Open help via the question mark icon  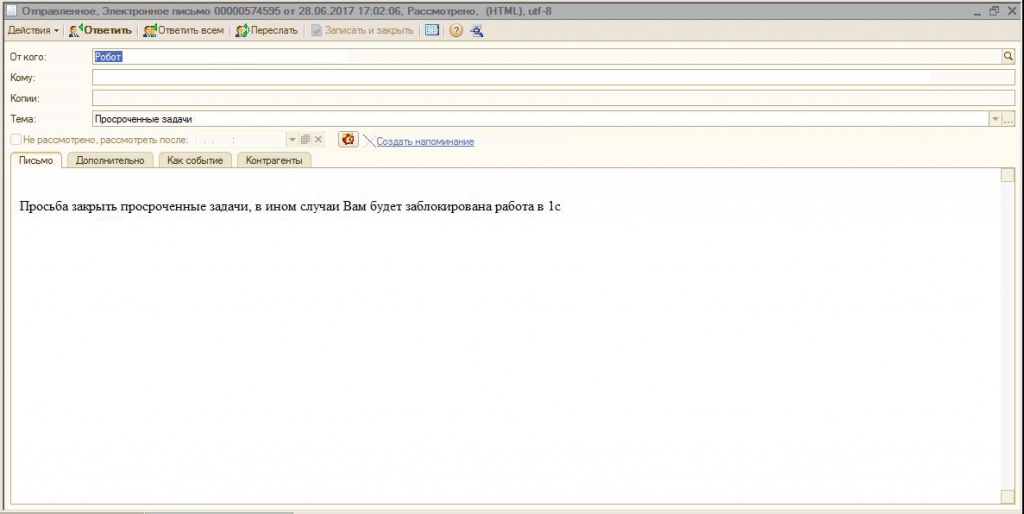[456, 31]
